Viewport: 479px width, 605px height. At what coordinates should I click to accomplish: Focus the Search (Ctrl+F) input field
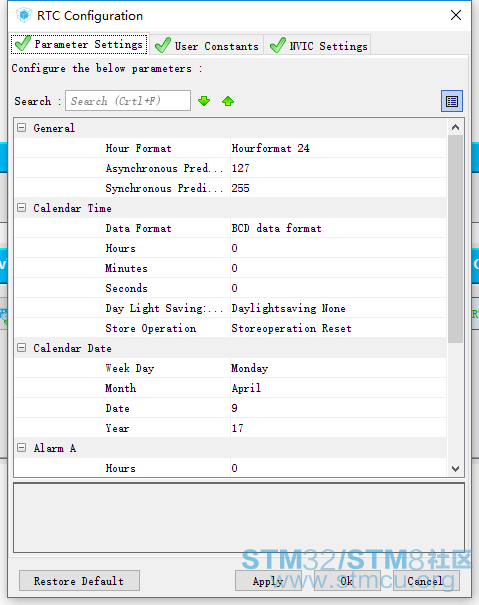128,101
